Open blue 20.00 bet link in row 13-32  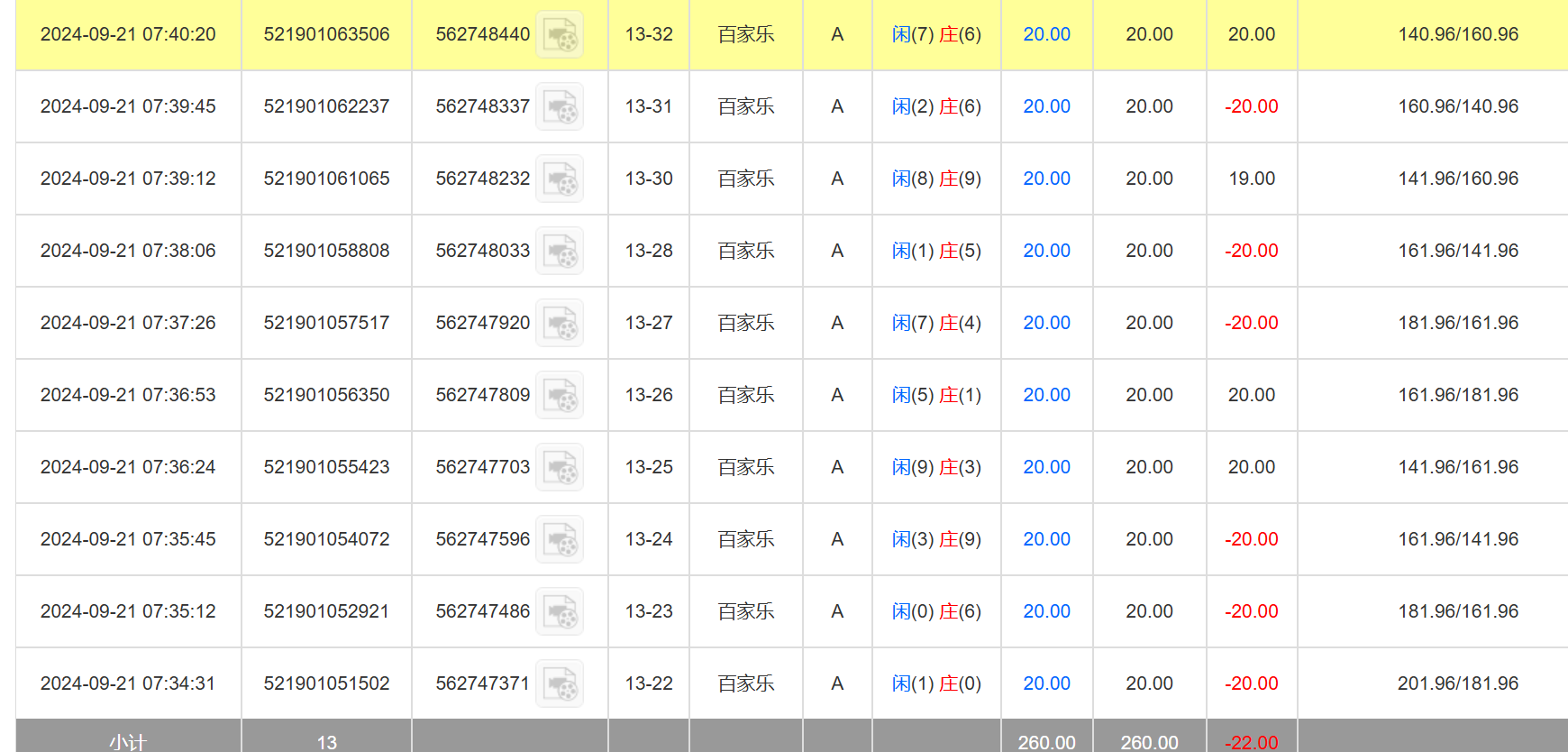point(1046,34)
